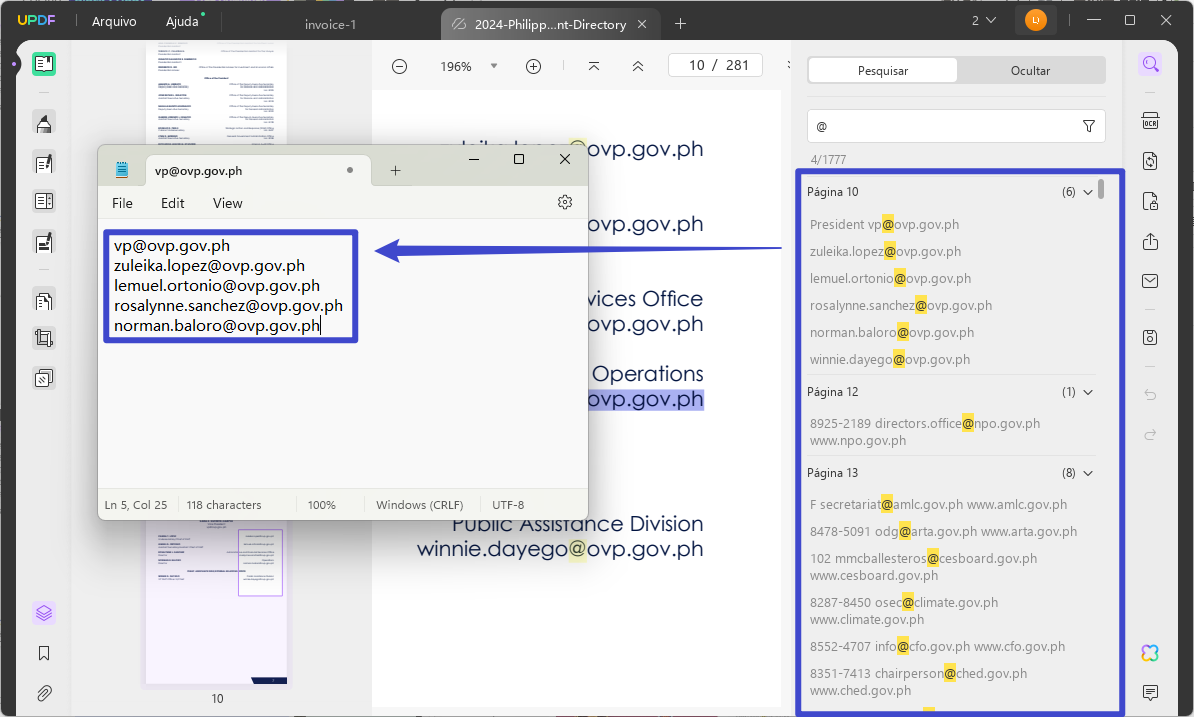Click the search magnifier icon in right sidebar
This screenshot has width=1194, height=717.
(x=1151, y=64)
